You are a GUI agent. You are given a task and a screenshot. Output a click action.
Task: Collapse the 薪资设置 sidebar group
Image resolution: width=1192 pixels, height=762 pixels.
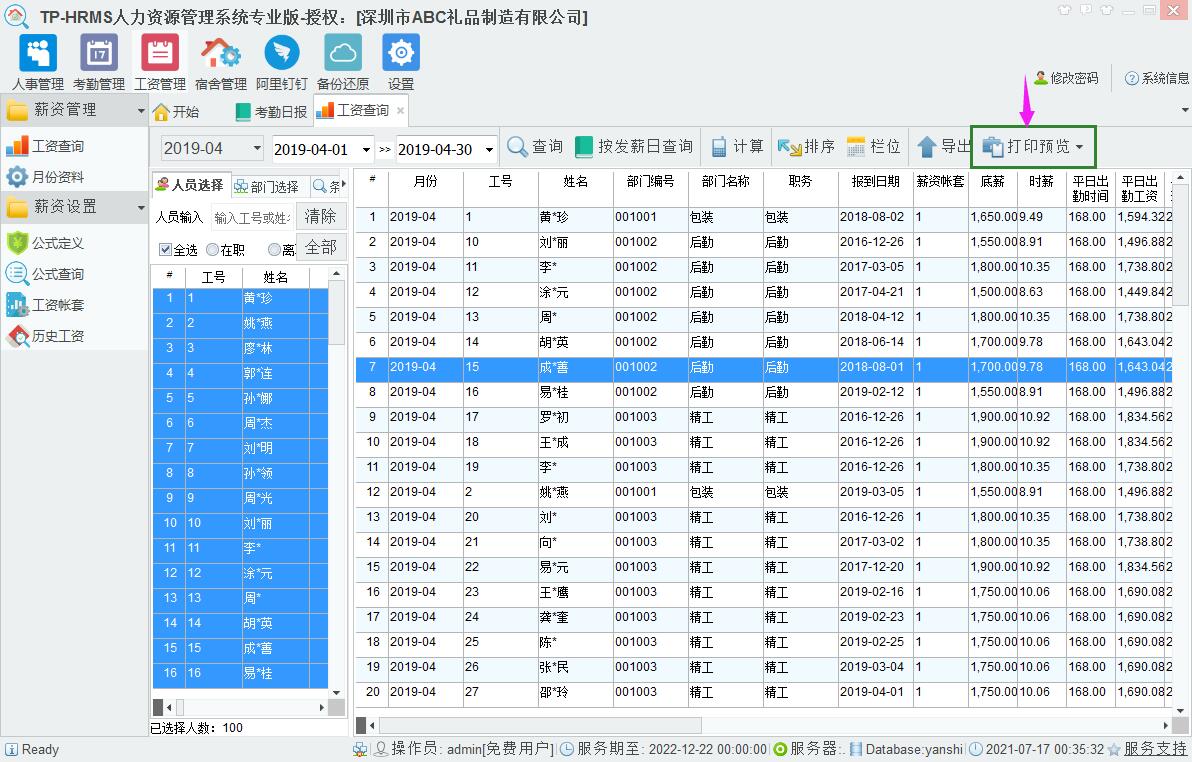(141, 208)
